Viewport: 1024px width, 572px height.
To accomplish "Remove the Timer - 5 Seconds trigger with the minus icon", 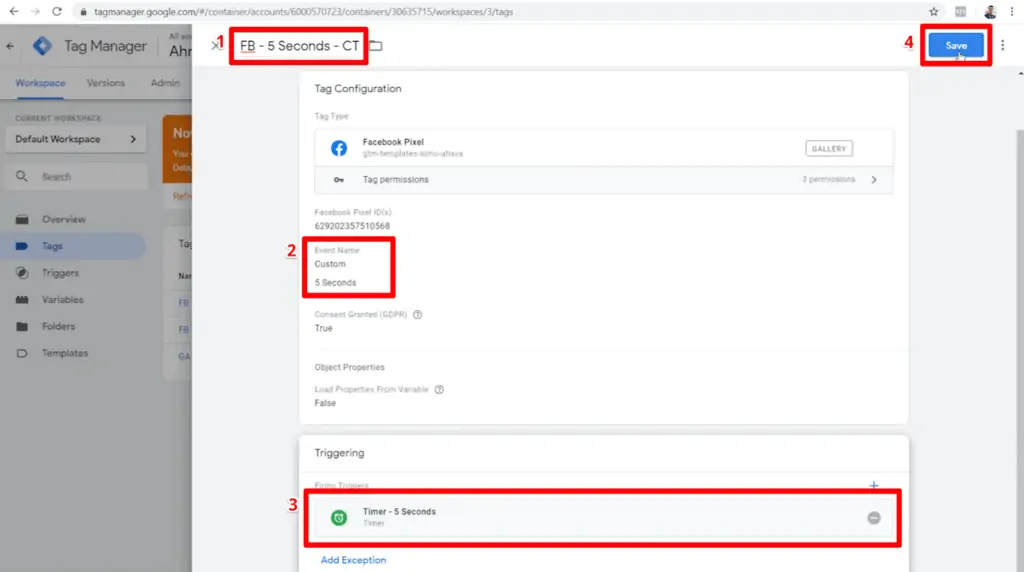I will 874,518.
